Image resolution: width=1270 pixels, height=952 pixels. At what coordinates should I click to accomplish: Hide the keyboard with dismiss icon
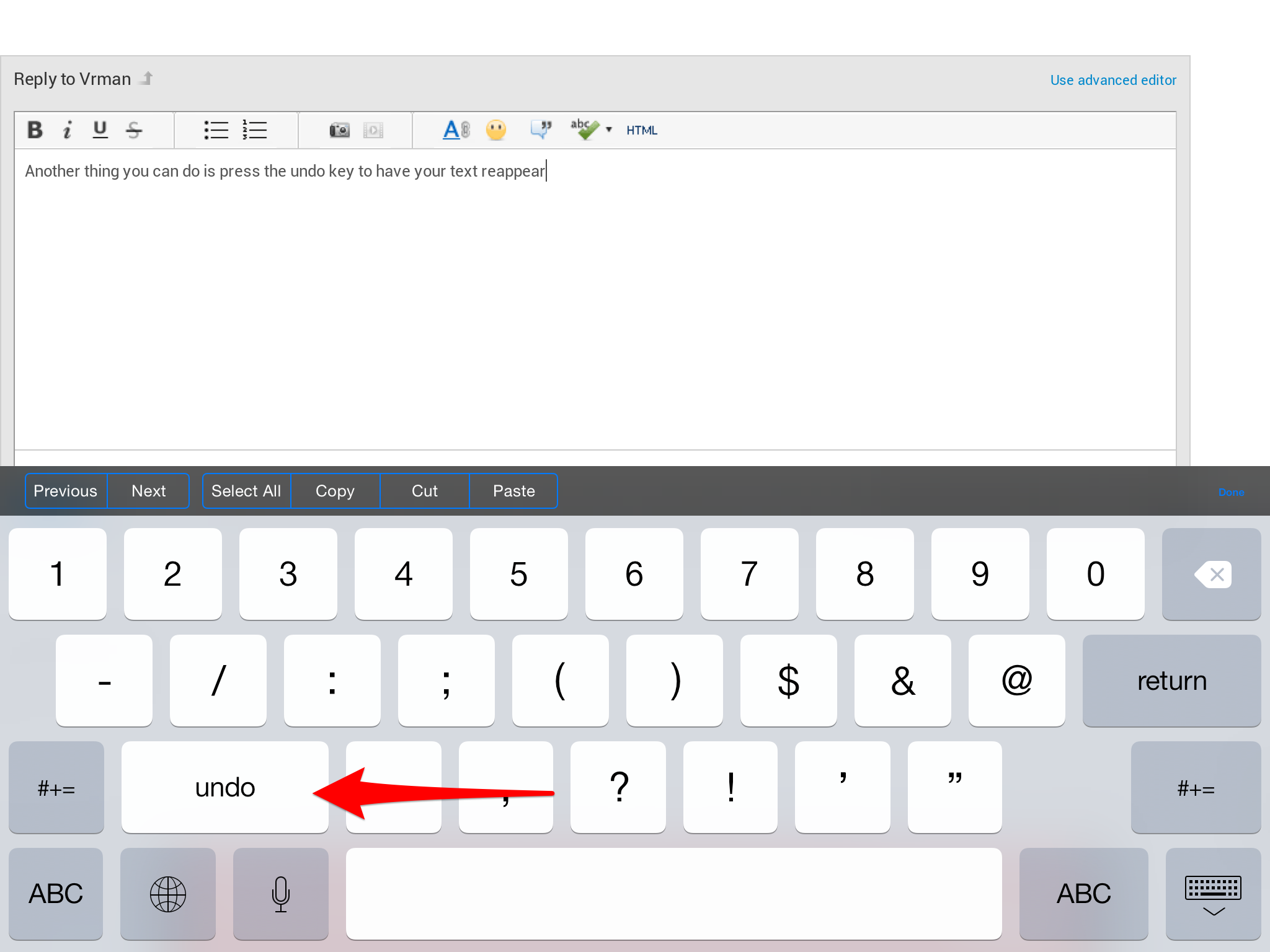pos(1212,894)
